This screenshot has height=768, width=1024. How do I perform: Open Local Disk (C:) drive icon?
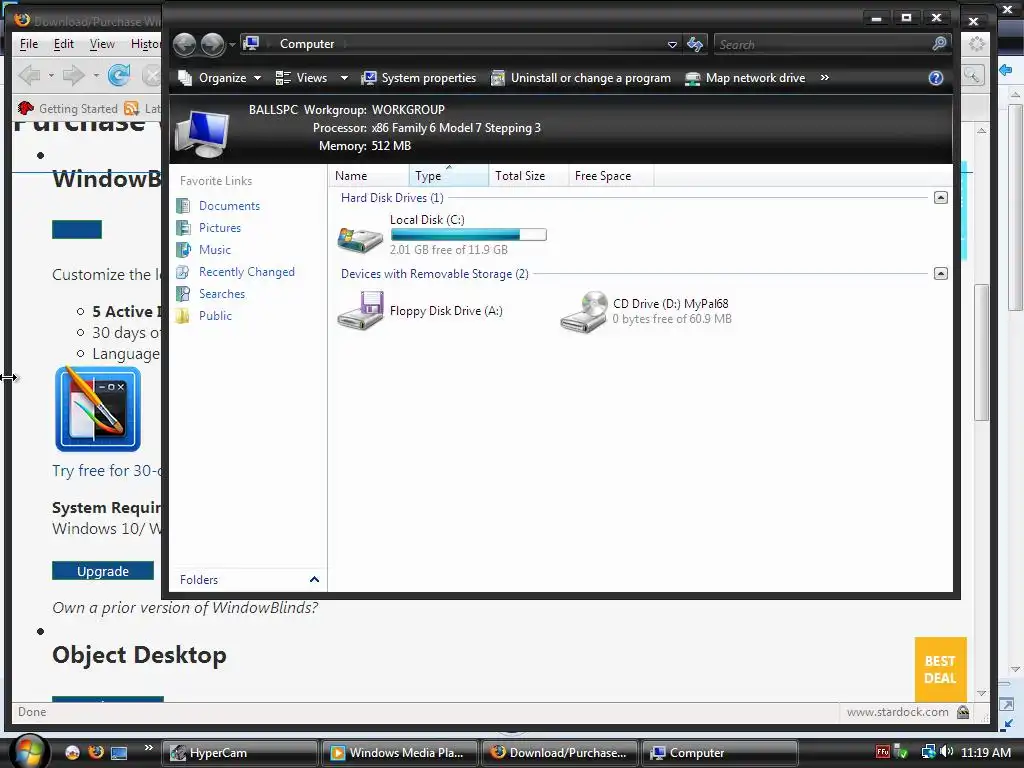coord(360,239)
